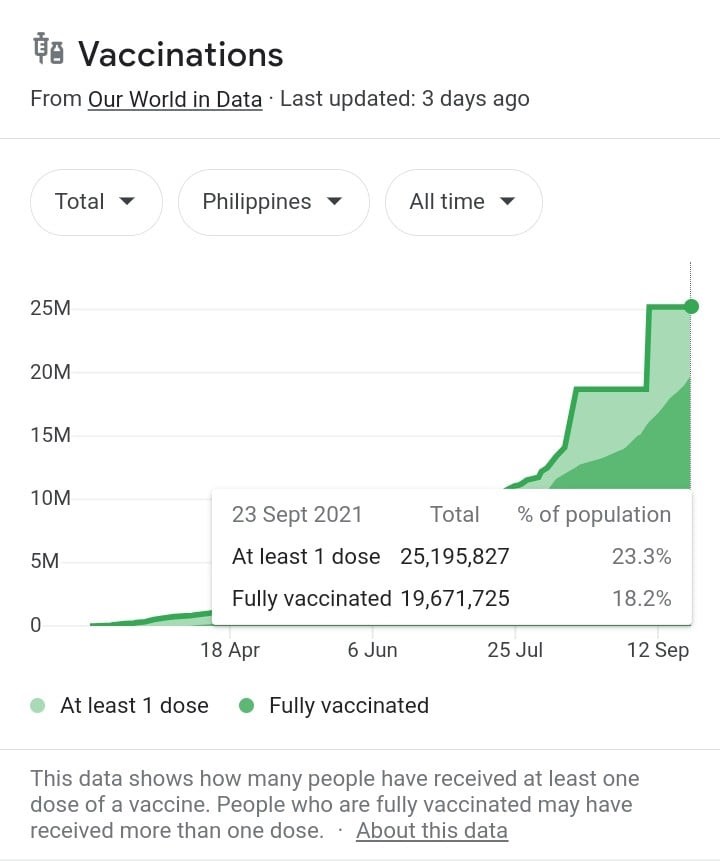This screenshot has width=720, height=861.
Task: Expand the Philippines country selector
Action: [x=273, y=202]
